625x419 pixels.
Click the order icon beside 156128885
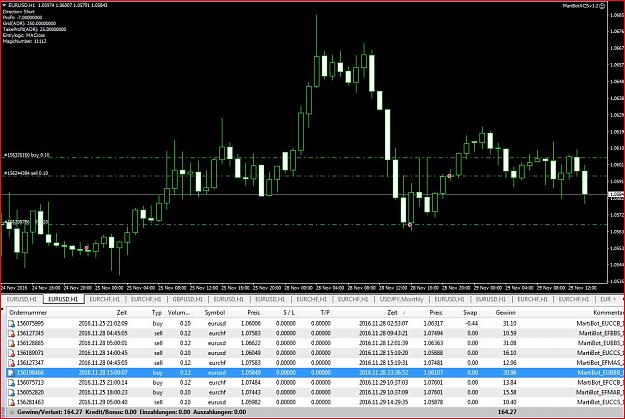point(12,343)
